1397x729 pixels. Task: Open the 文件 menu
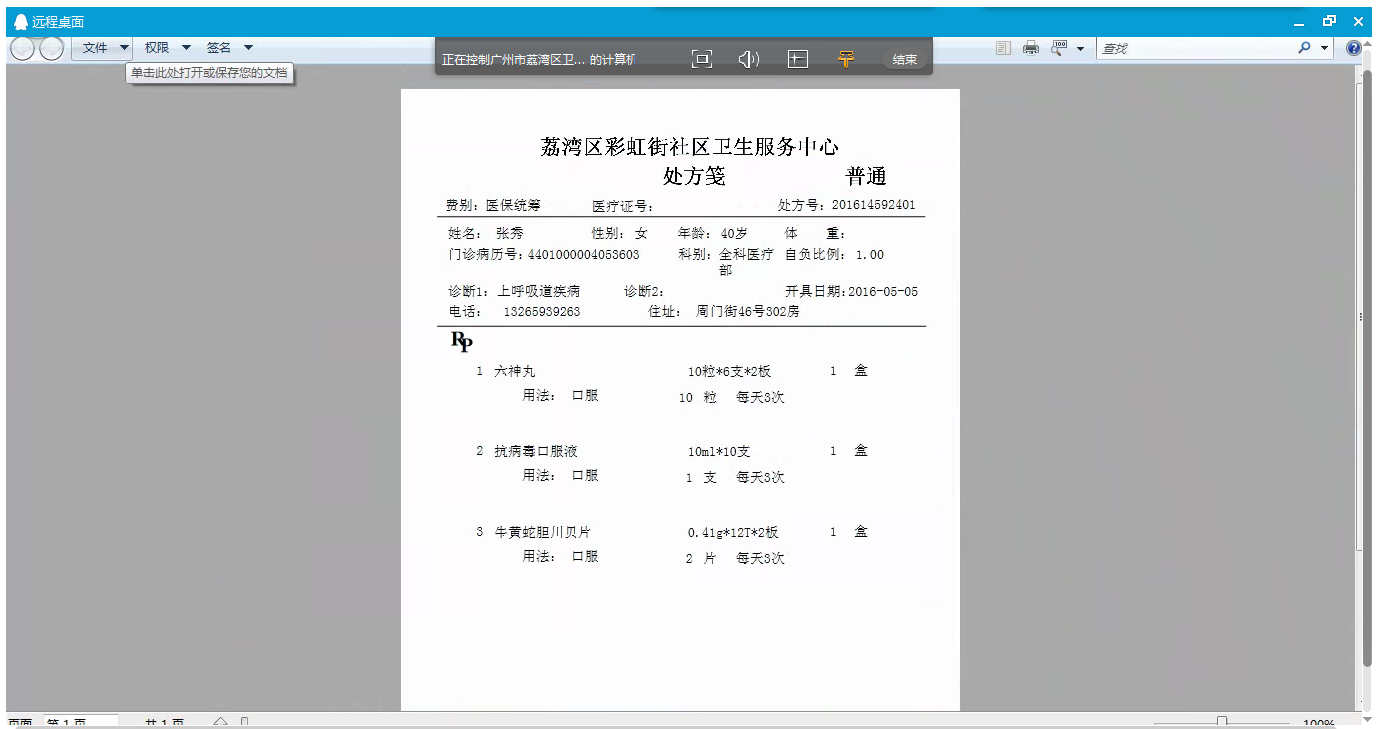[x=95, y=48]
